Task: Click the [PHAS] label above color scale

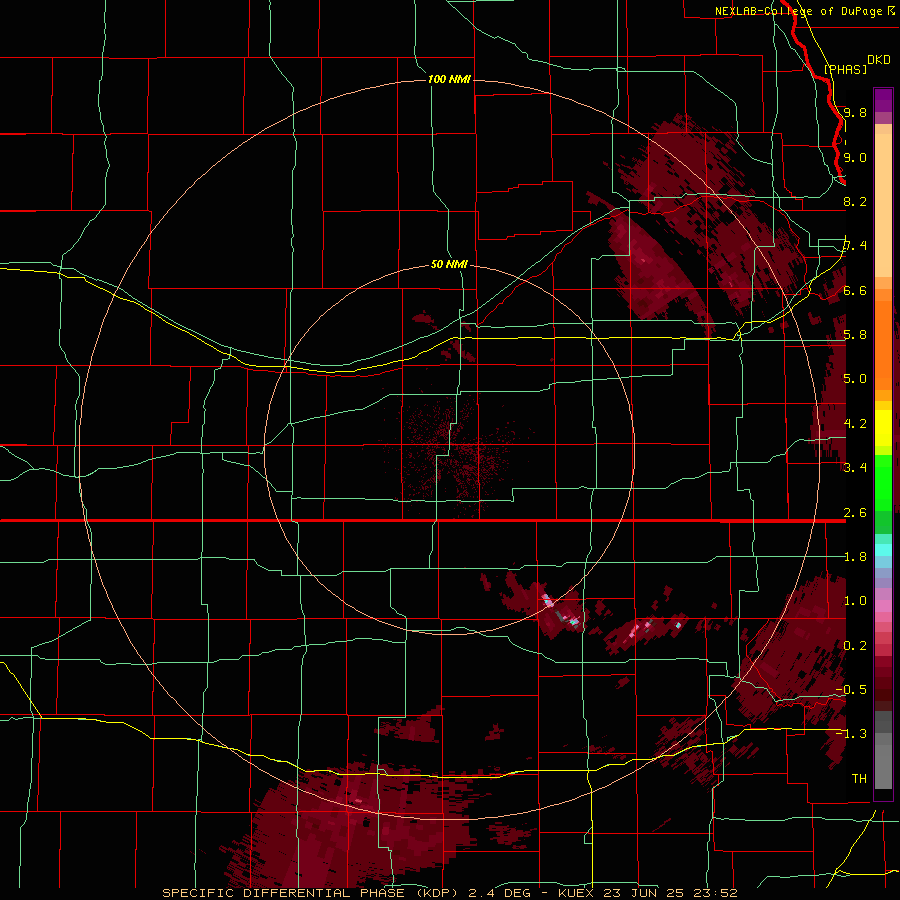Action: 845,69
